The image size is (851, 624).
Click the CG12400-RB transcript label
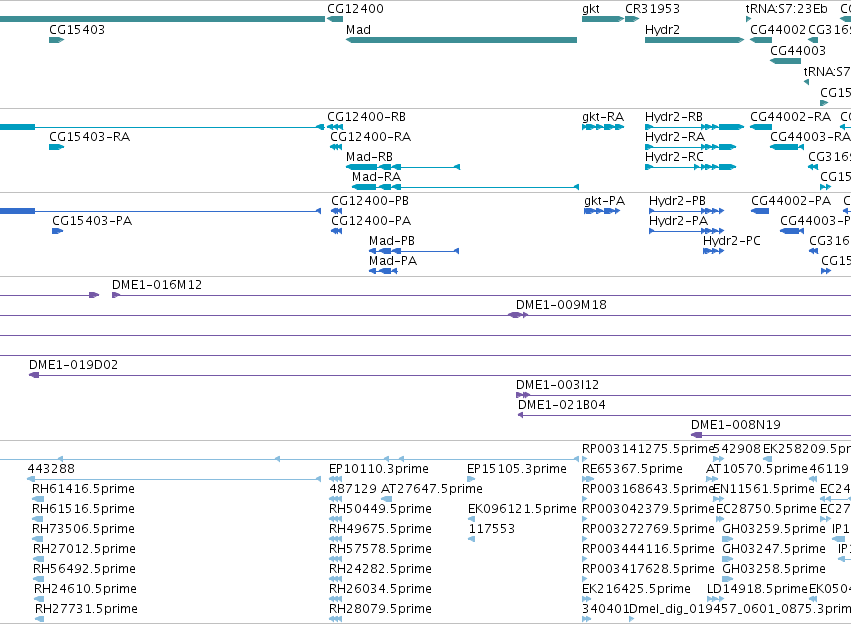click(x=366, y=117)
